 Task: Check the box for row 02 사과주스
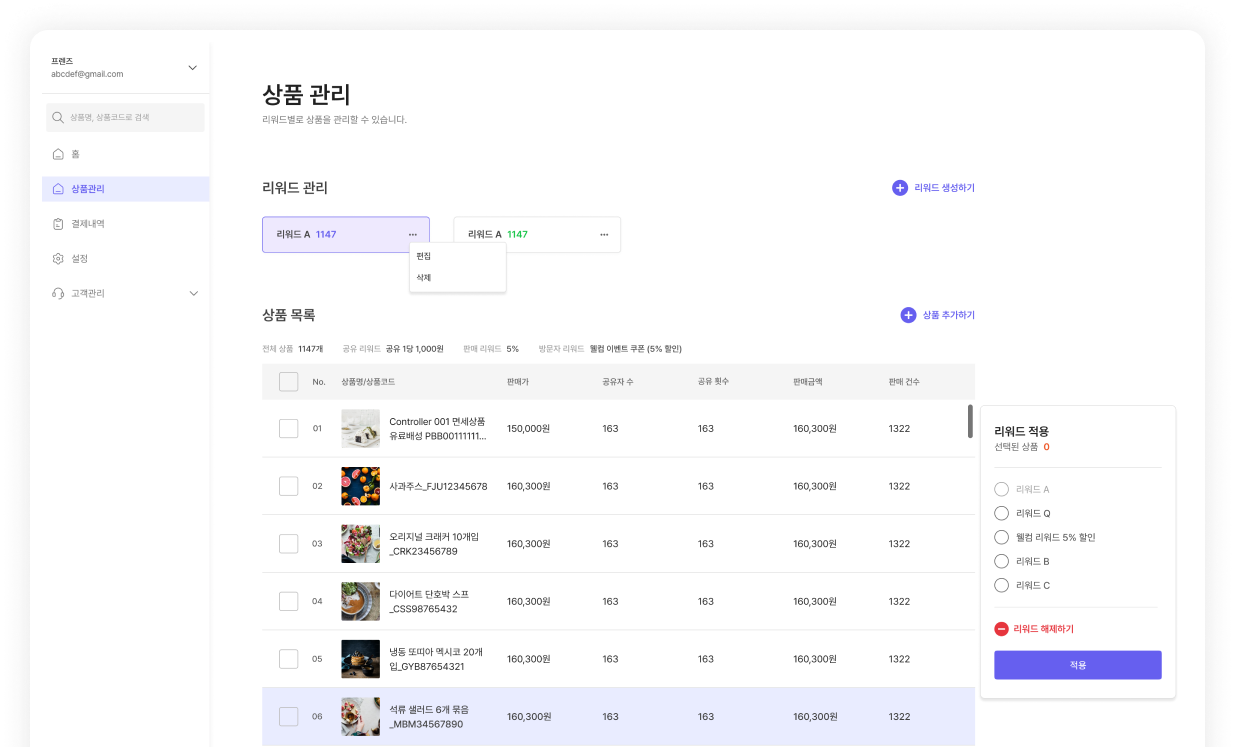coord(289,486)
